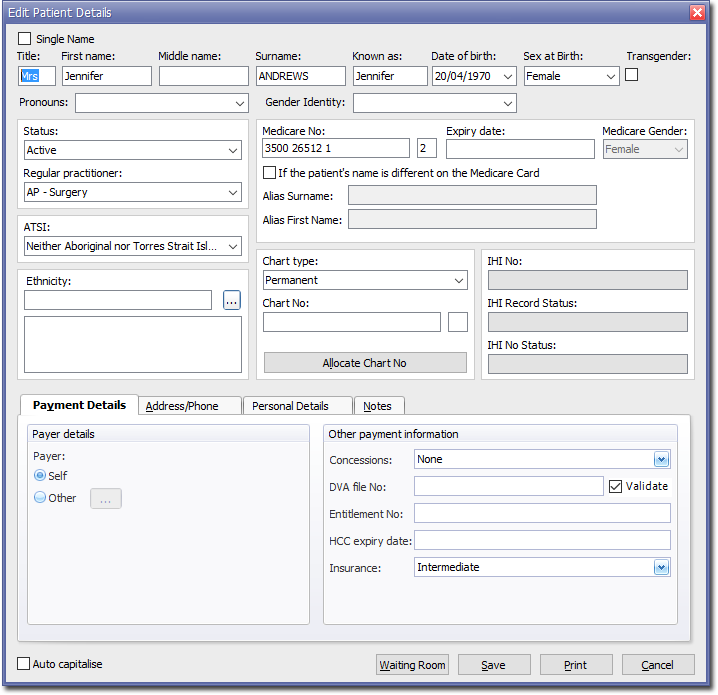Click the Other payer ellipsis button
The width and height of the screenshot is (718, 695).
coord(106,498)
